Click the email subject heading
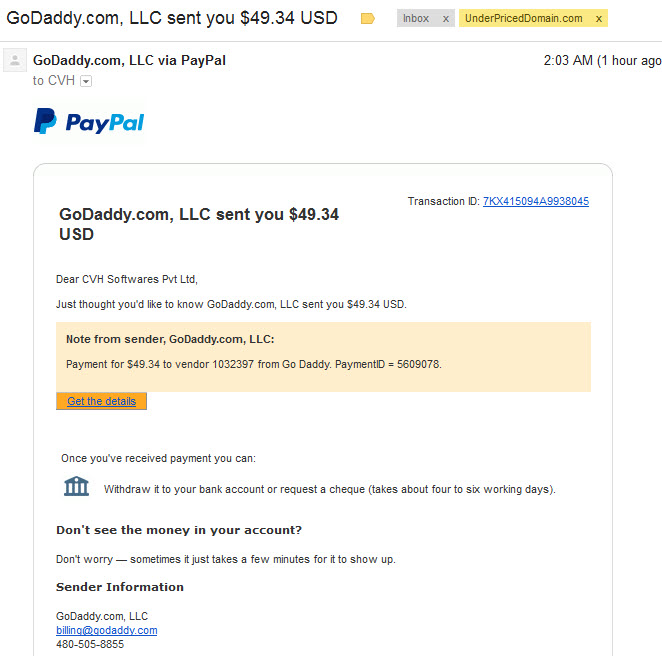The width and height of the screenshot is (662, 656). [x=172, y=18]
